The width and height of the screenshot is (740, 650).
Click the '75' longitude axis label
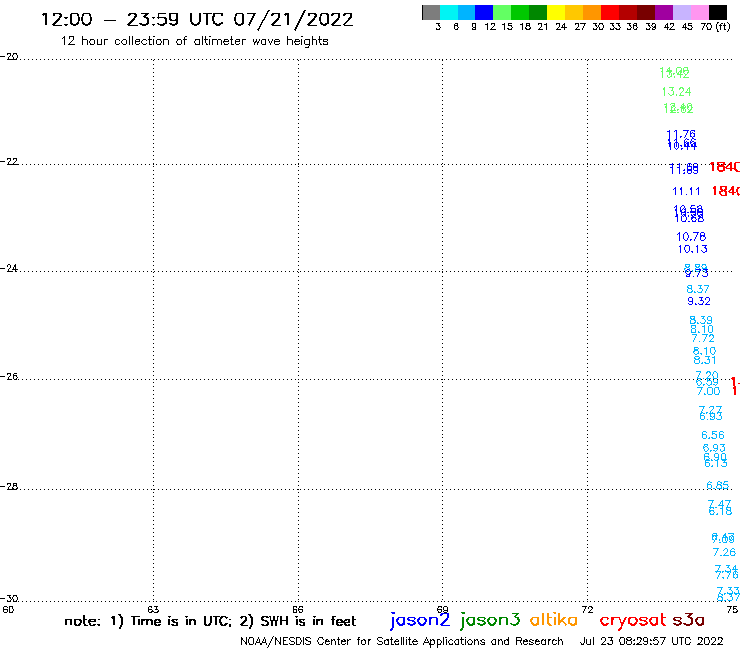(732, 609)
